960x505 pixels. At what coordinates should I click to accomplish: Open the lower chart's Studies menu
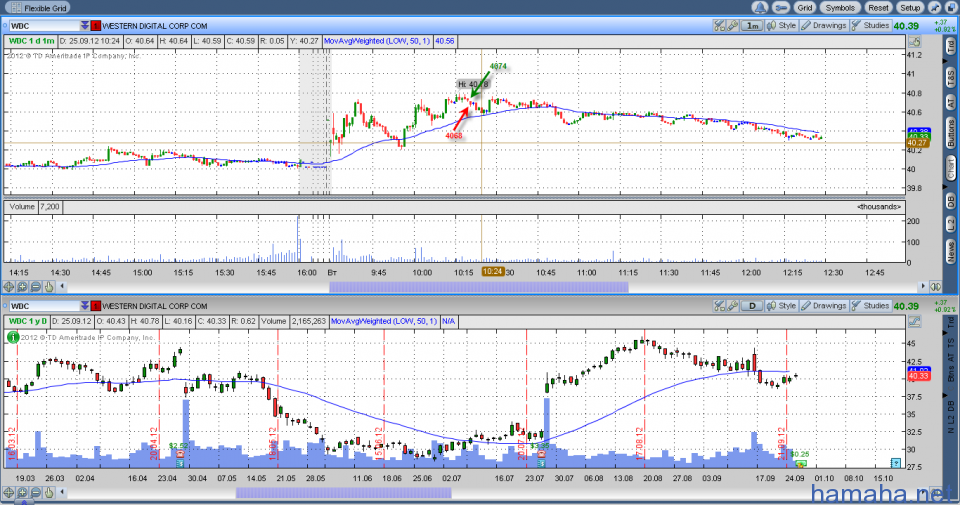click(871, 305)
